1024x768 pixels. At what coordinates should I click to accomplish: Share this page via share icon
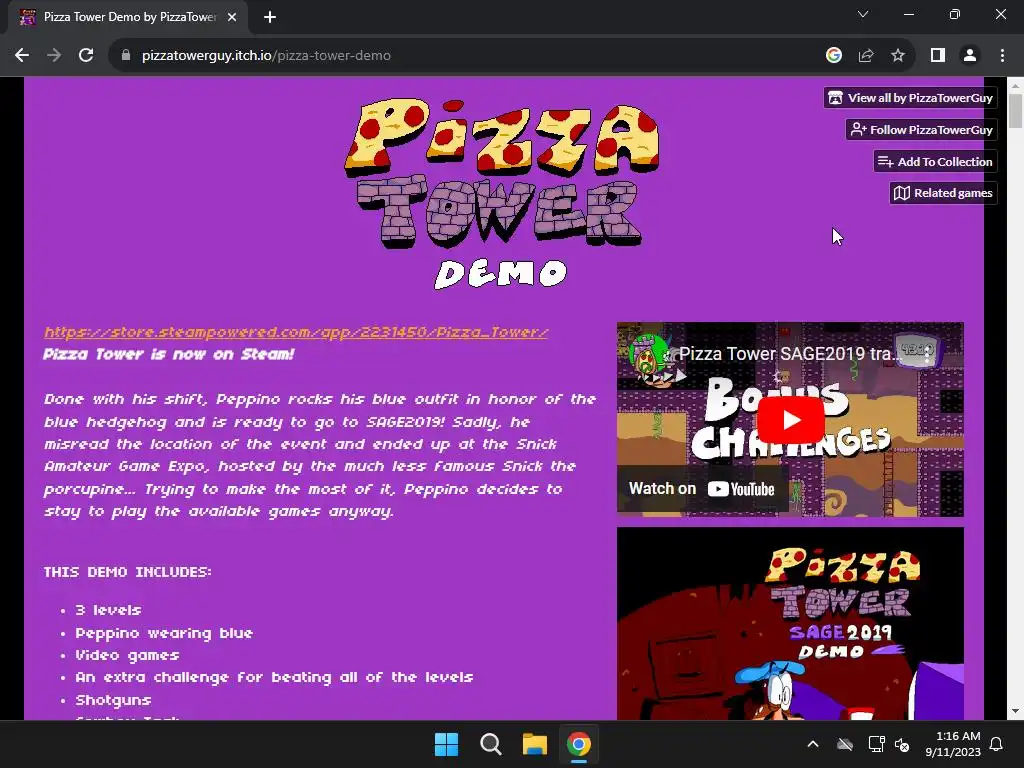click(x=866, y=56)
